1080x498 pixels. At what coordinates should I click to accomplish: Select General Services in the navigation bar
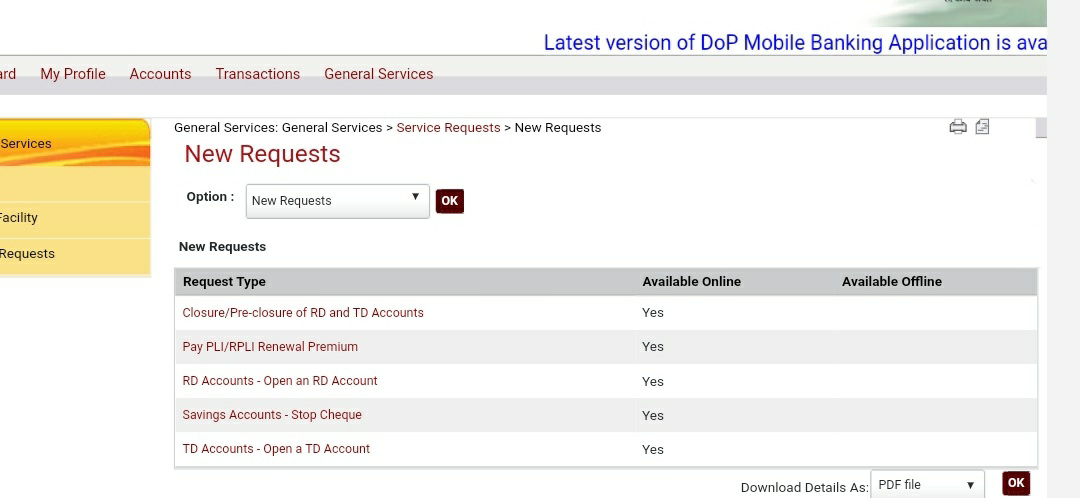[378, 74]
